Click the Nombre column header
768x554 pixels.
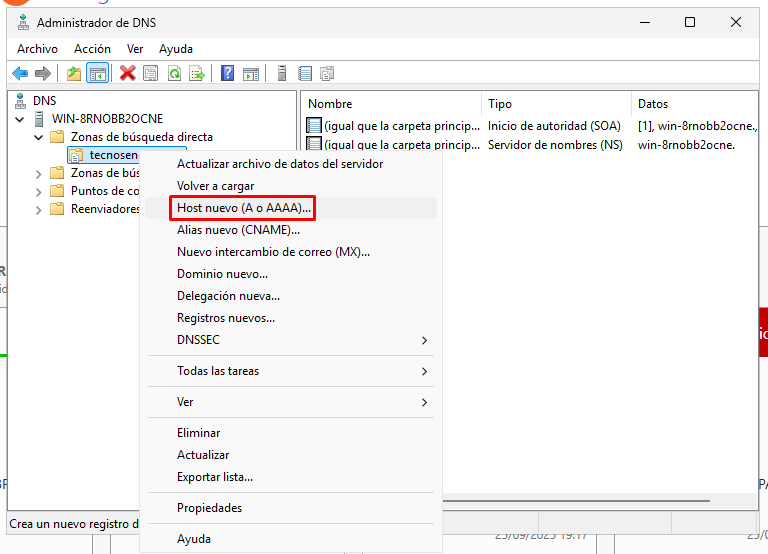click(330, 104)
